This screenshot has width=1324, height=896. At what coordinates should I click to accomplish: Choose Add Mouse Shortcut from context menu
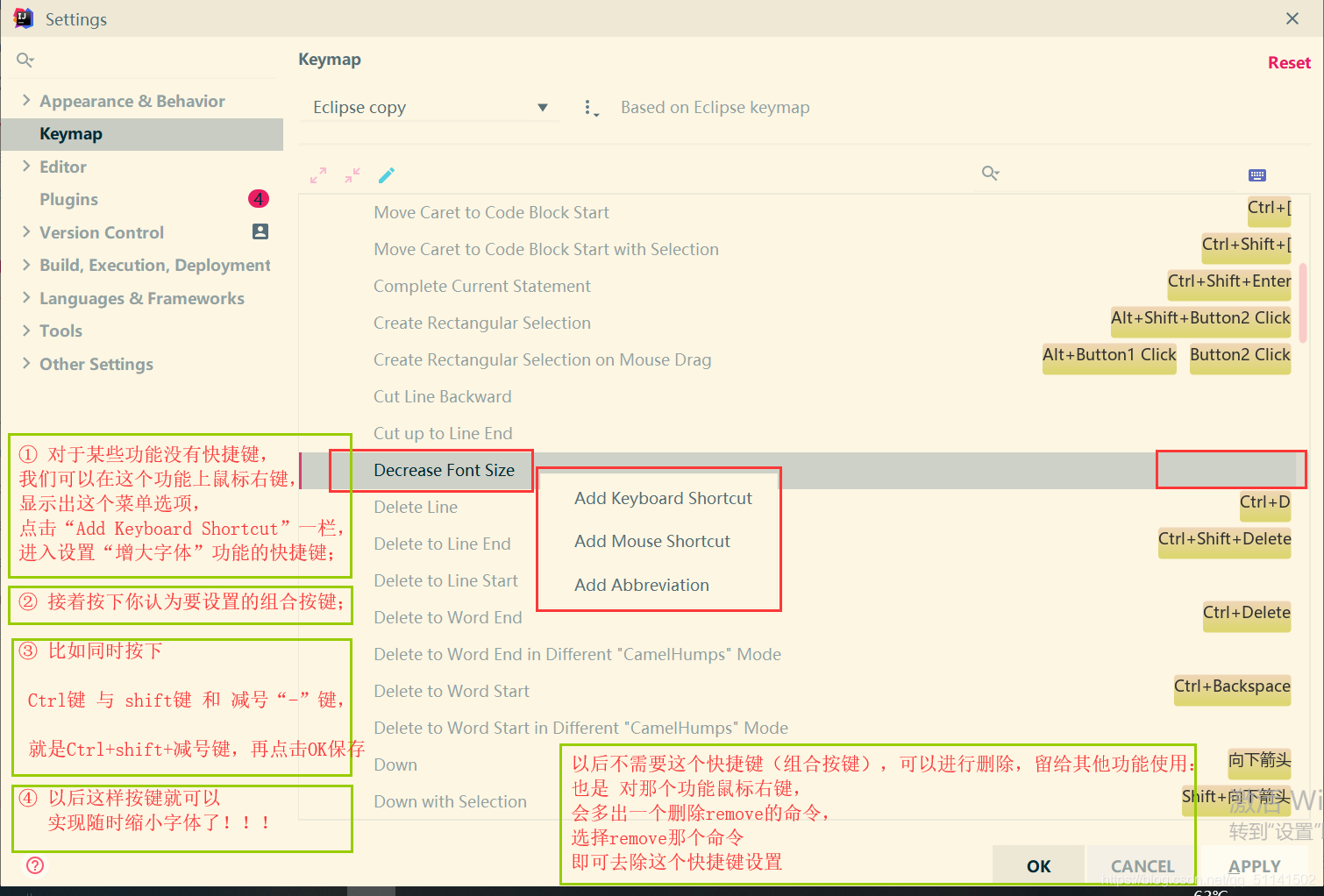[x=652, y=541]
